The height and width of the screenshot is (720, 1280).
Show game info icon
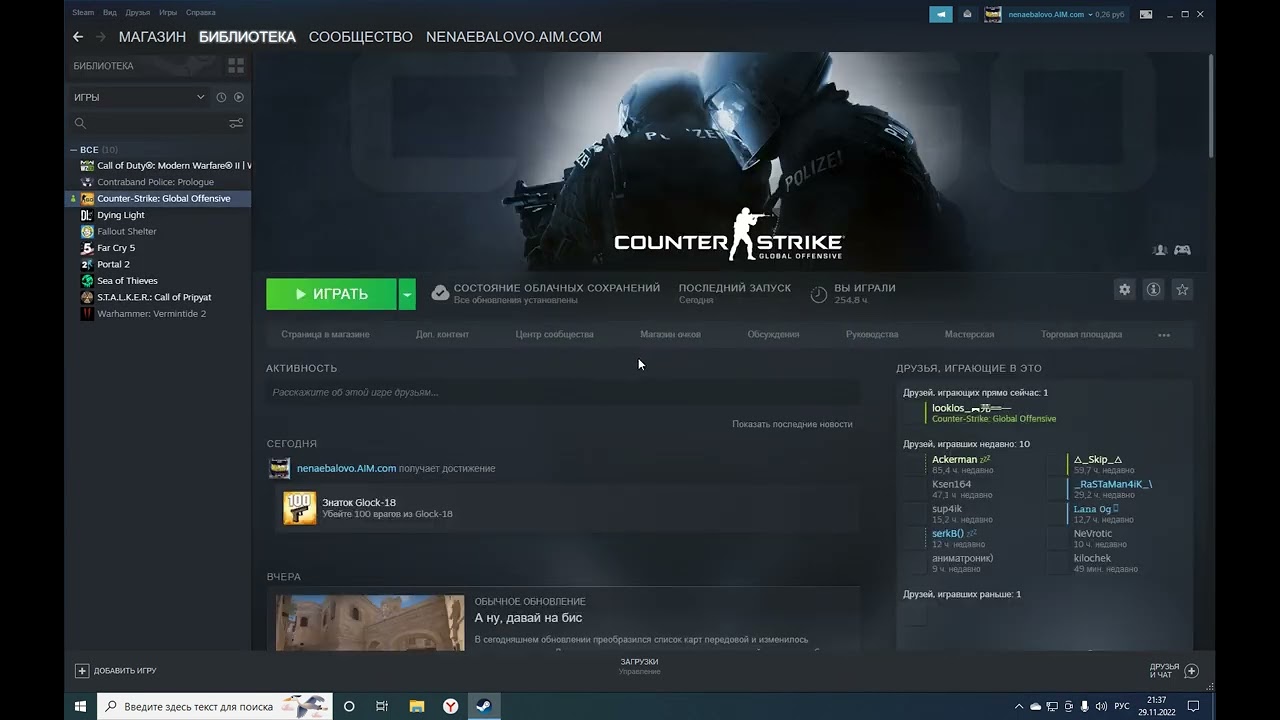point(1153,289)
